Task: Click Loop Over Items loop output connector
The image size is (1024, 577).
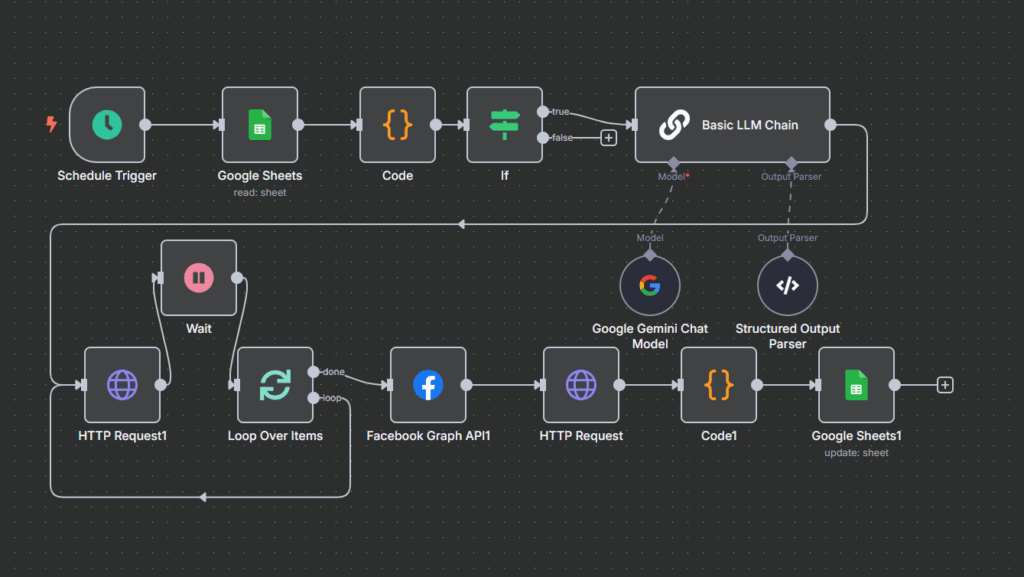Action: point(313,398)
